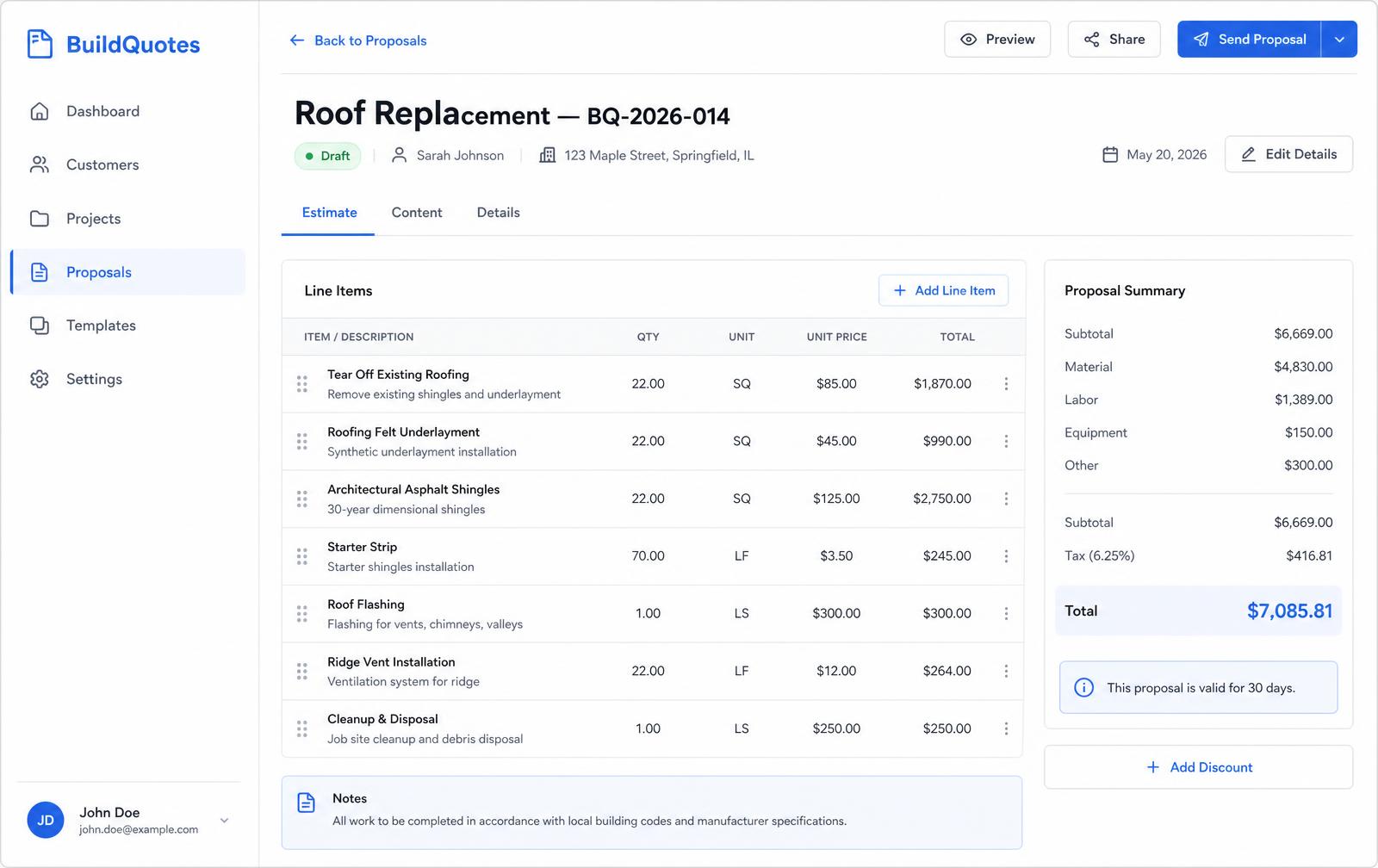Open Dashboard from sidebar
The width and height of the screenshot is (1378, 868).
[127, 111]
